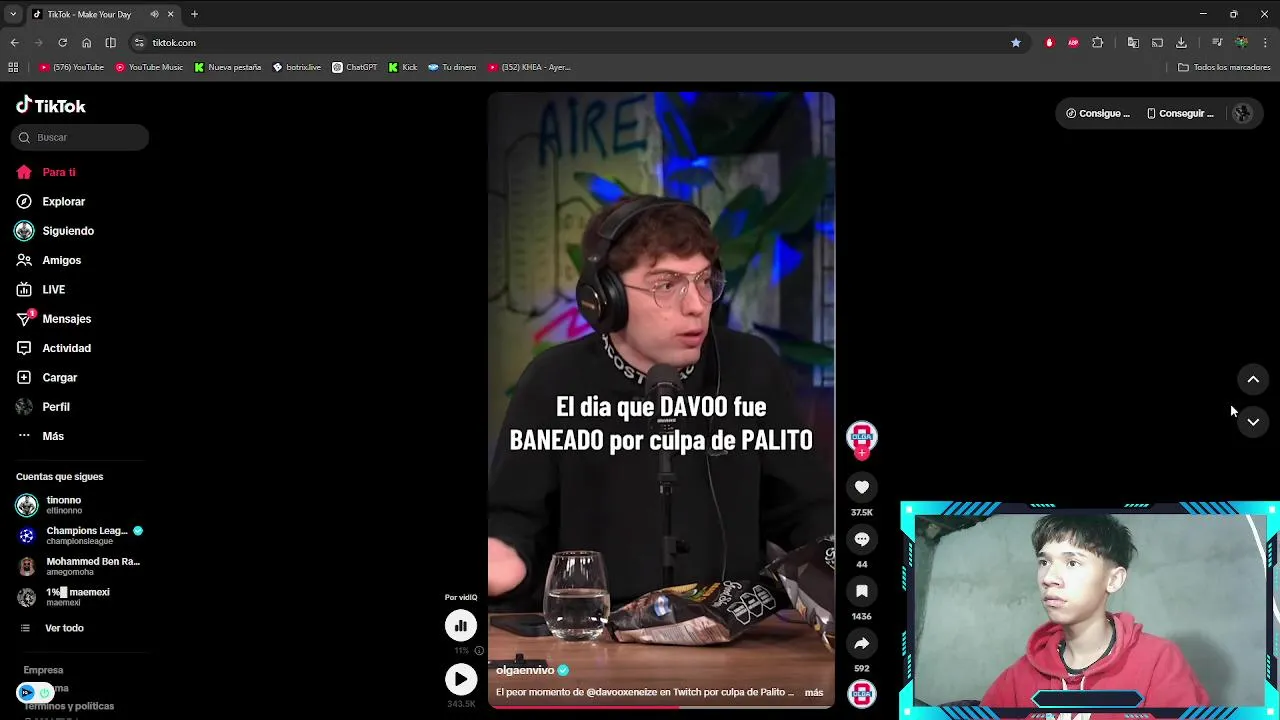Image resolution: width=1280 pixels, height=720 pixels.
Task: Follow olgaenvivo via plus badge
Action: tap(862, 453)
